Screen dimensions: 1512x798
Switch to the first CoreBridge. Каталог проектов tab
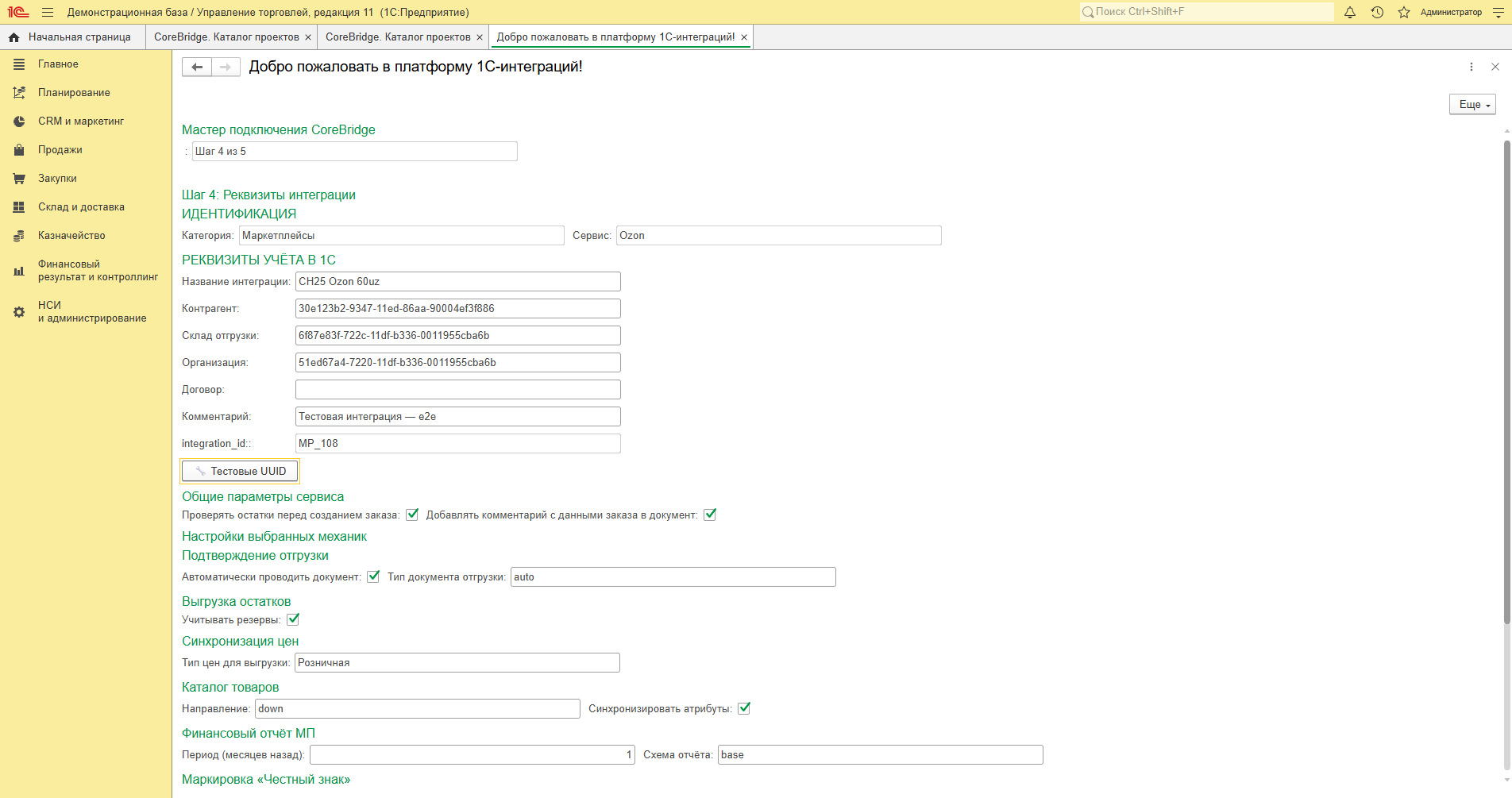pyautogui.click(x=226, y=37)
